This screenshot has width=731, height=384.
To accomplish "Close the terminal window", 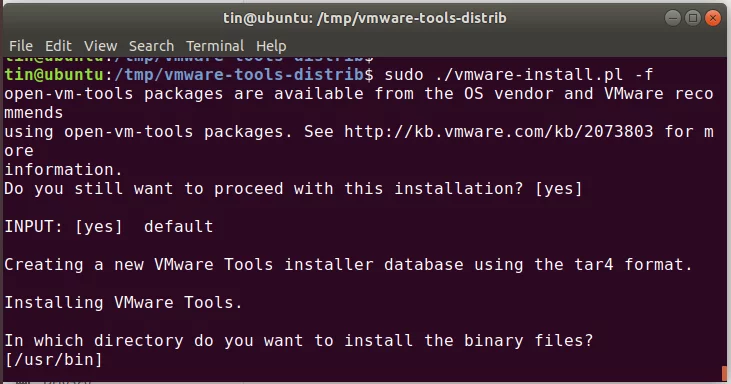I will (713, 18).
